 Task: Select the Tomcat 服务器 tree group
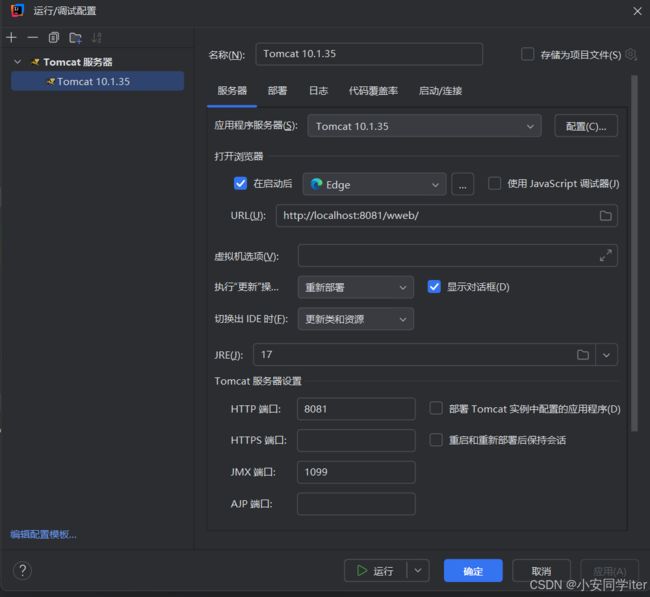[78, 62]
